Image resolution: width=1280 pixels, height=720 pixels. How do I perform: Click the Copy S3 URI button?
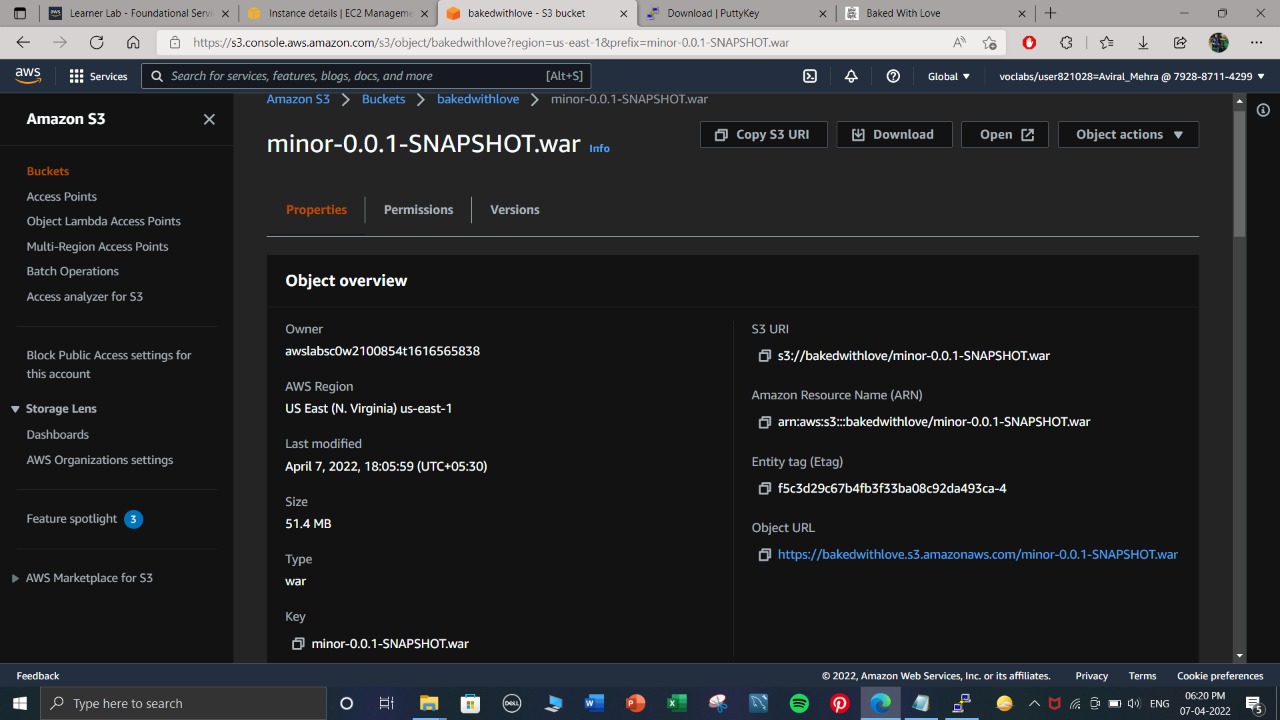pyautogui.click(x=763, y=134)
